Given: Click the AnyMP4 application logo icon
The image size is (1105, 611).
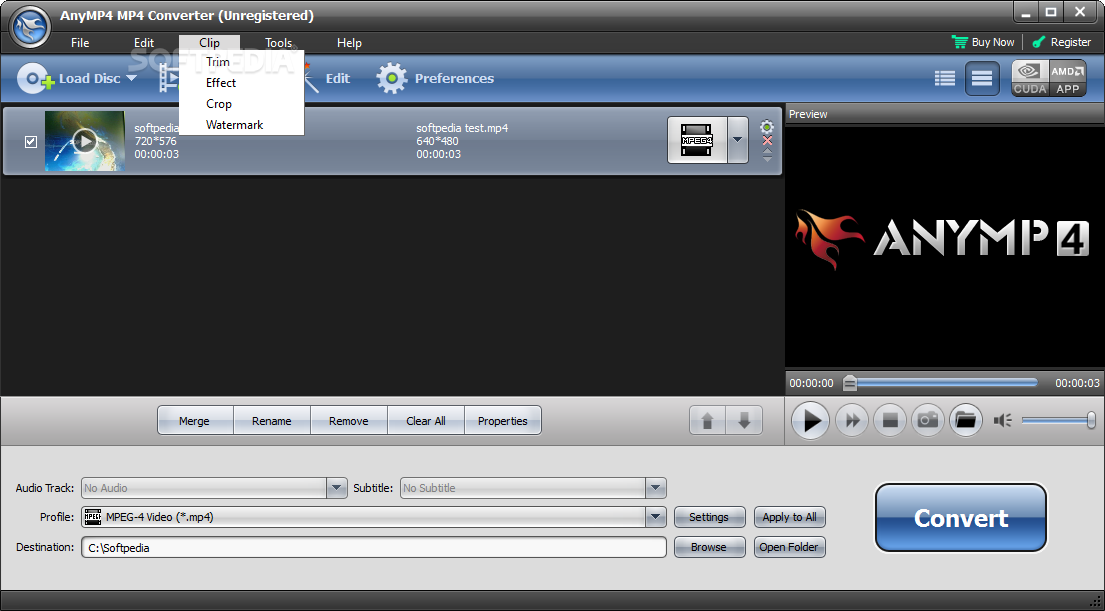Looking at the screenshot, I should (30, 27).
